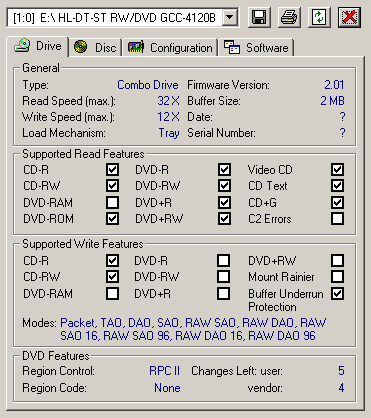The height and width of the screenshot is (418, 371).
Task: Select the 'Combo Drive' type value
Action: [x=148, y=85]
